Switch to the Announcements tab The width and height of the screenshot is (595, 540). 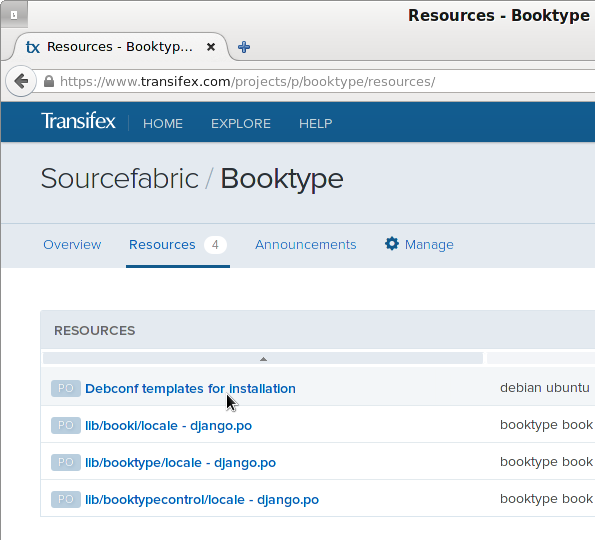(305, 245)
